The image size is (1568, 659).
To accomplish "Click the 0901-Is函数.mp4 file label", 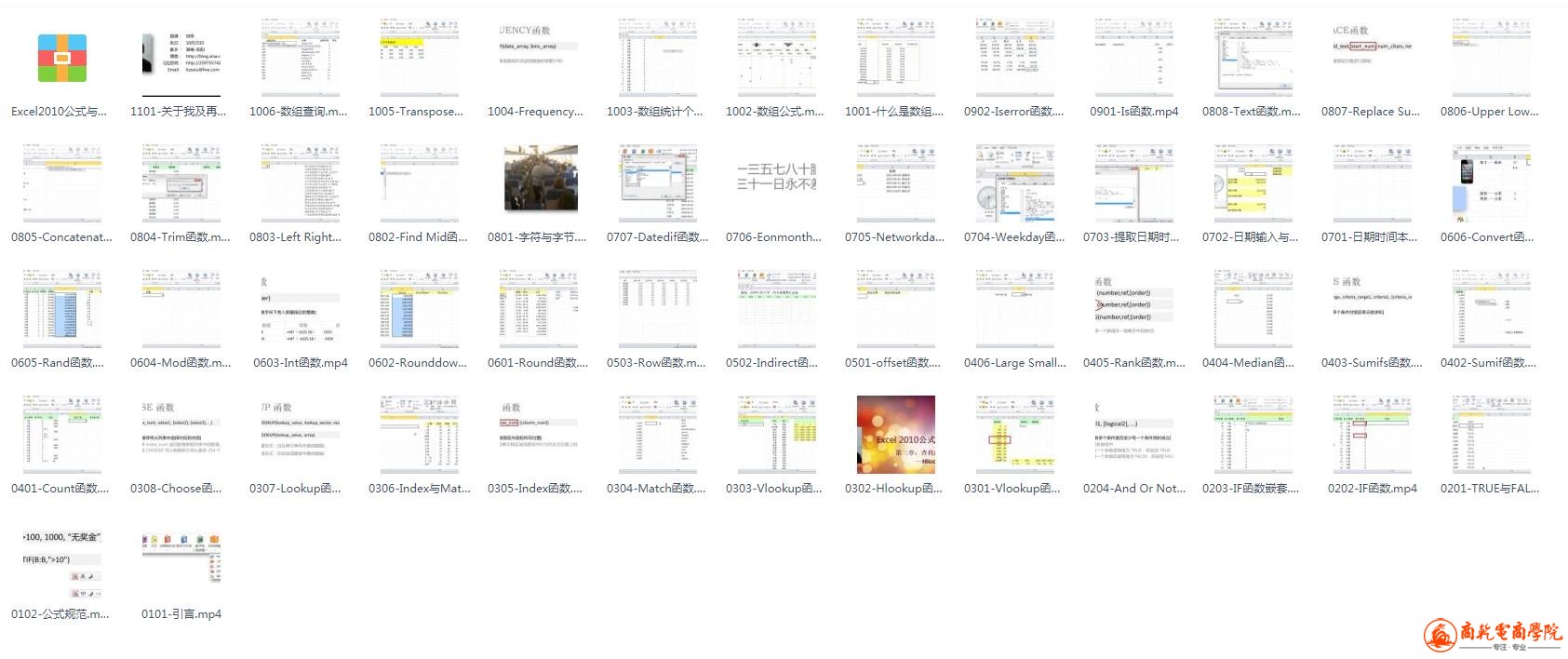I will (1133, 112).
